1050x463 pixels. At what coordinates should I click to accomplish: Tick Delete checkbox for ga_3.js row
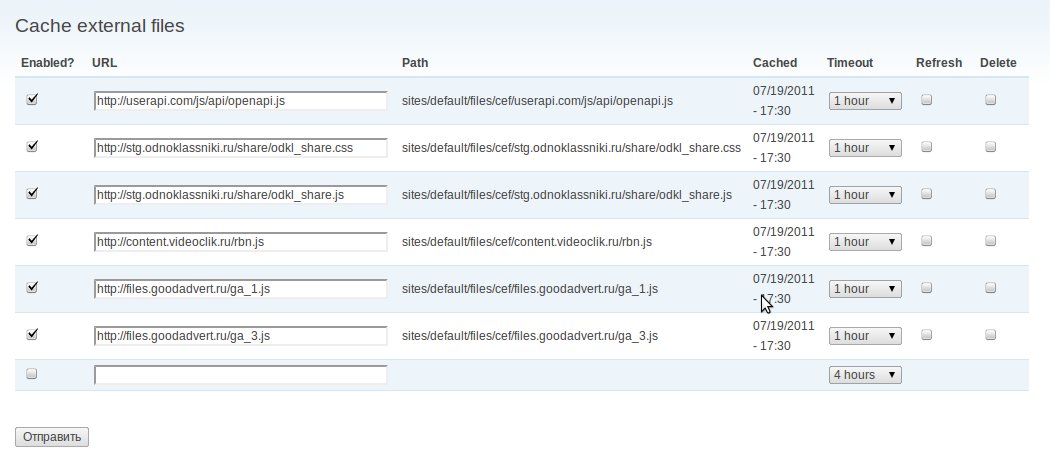(x=990, y=334)
